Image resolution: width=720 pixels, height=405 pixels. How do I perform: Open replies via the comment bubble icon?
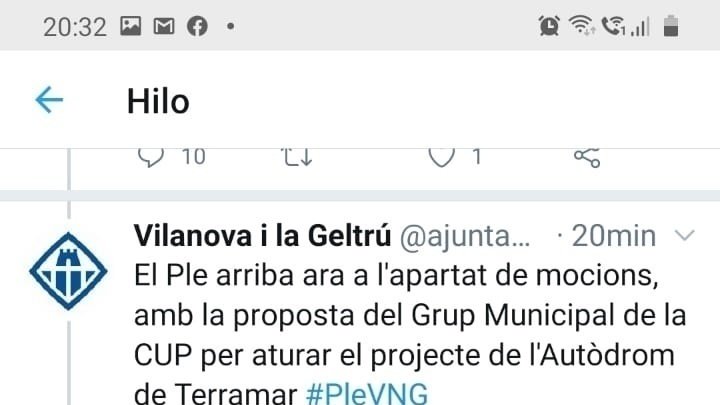[x=151, y=158]
